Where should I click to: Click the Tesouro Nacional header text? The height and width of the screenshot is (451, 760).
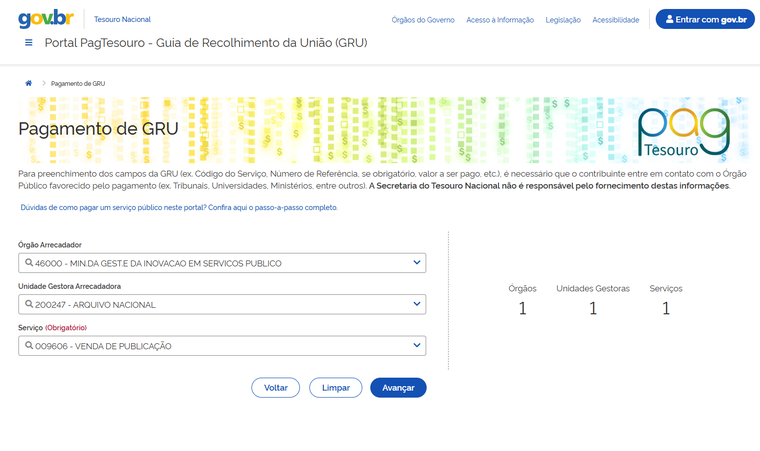point(122,19)
